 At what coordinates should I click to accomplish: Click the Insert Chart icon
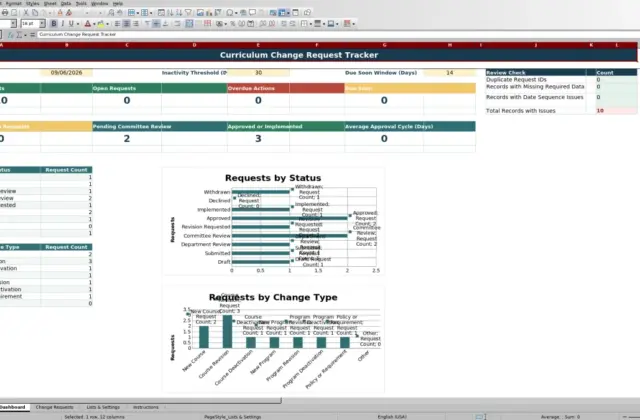coord(209,13)
